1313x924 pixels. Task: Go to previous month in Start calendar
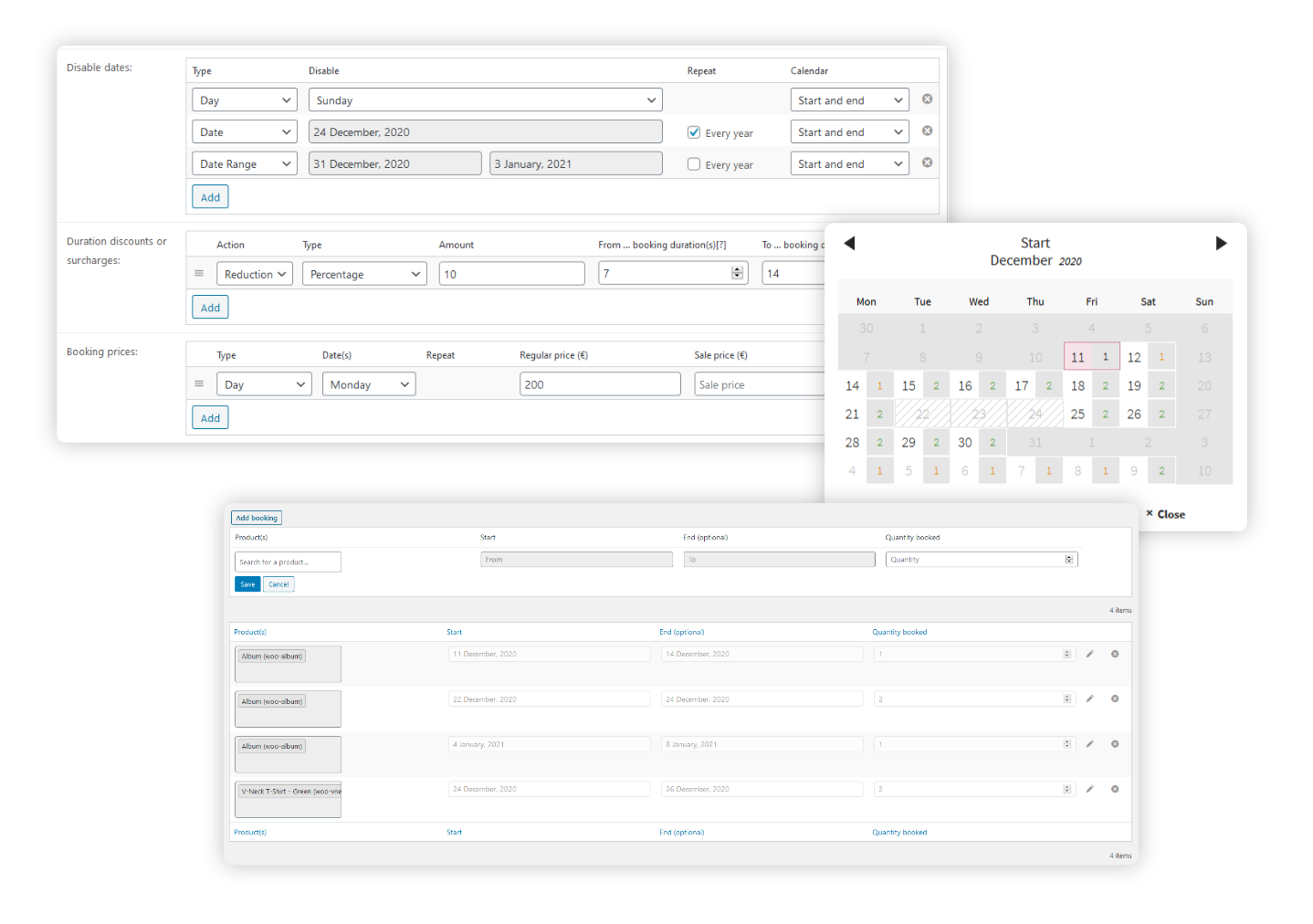[849, 243]
